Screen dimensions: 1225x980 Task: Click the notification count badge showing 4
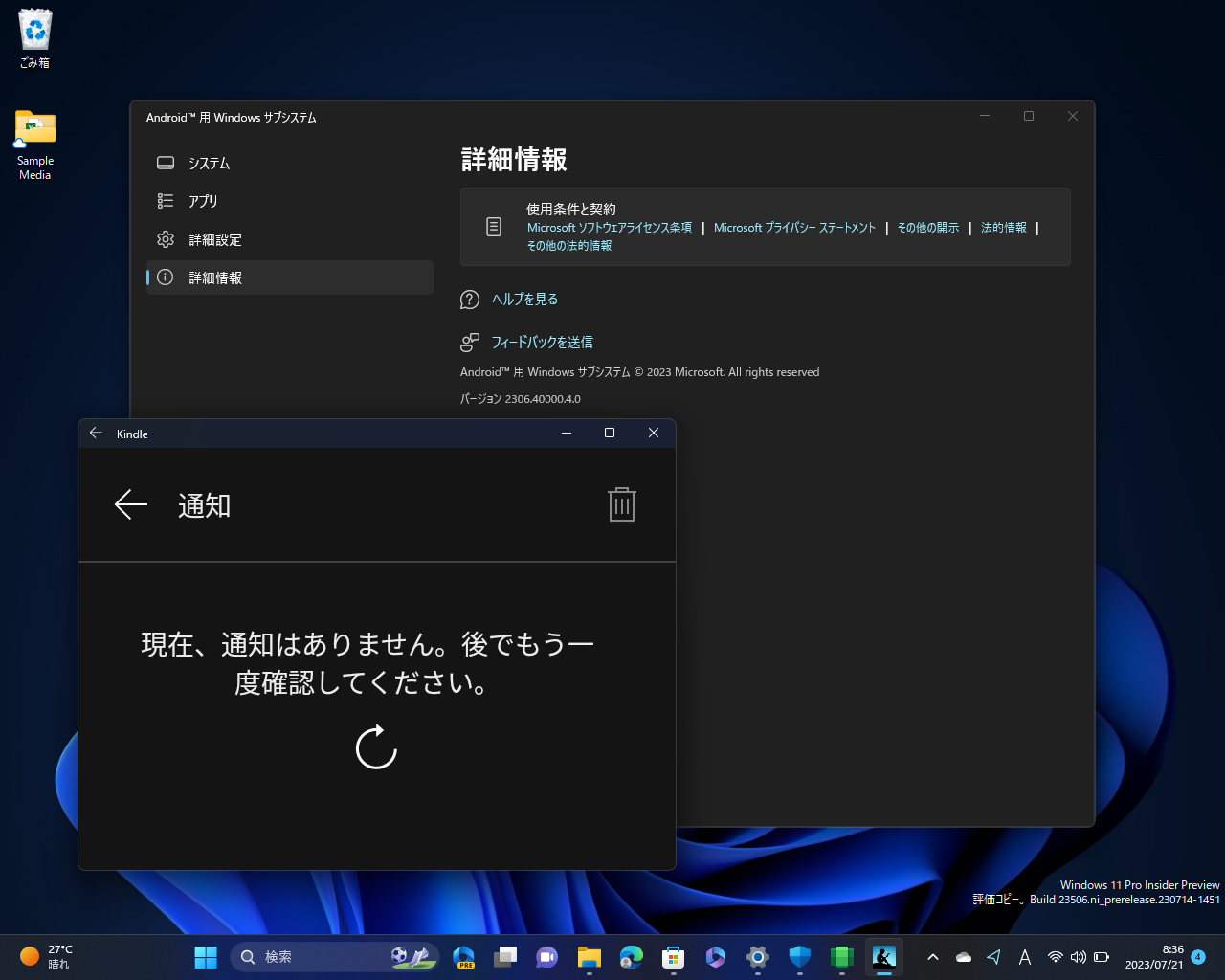coord(1197,957)
